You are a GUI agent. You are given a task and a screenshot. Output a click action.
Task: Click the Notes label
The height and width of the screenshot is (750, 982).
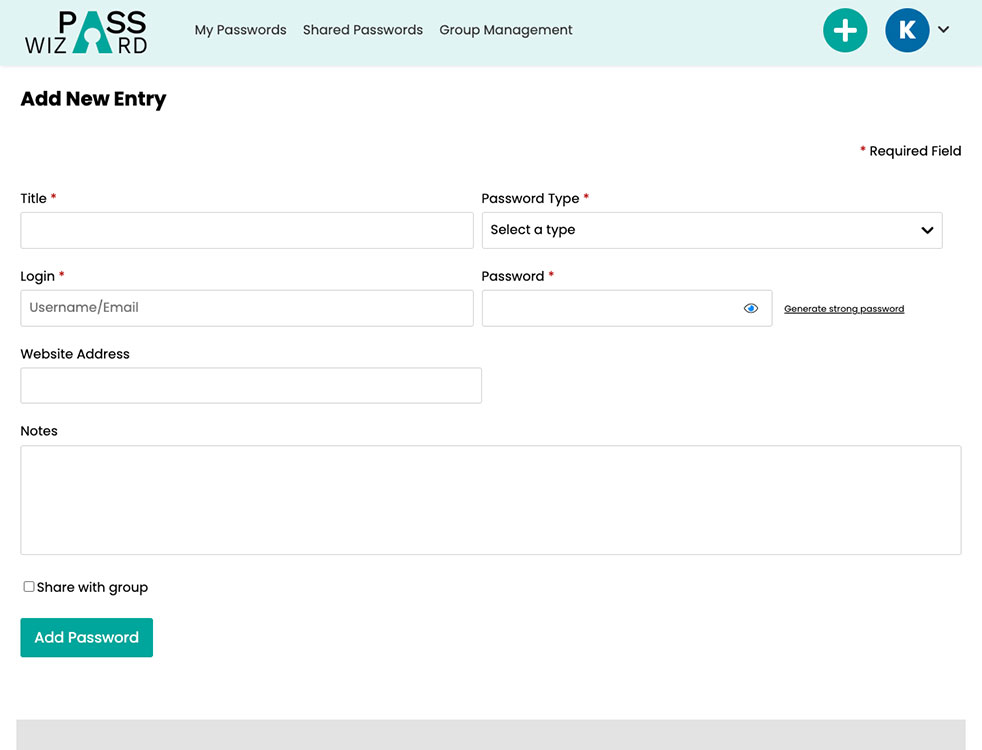tap(39, 431)
